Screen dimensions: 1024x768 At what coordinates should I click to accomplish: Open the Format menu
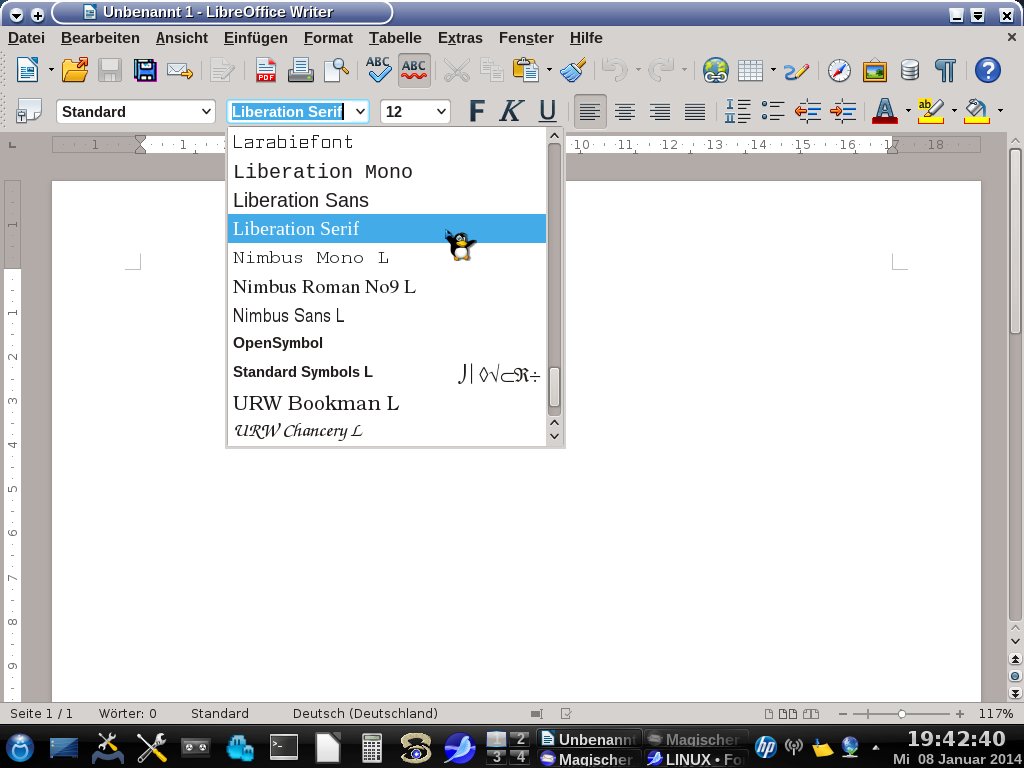point(328,38)
